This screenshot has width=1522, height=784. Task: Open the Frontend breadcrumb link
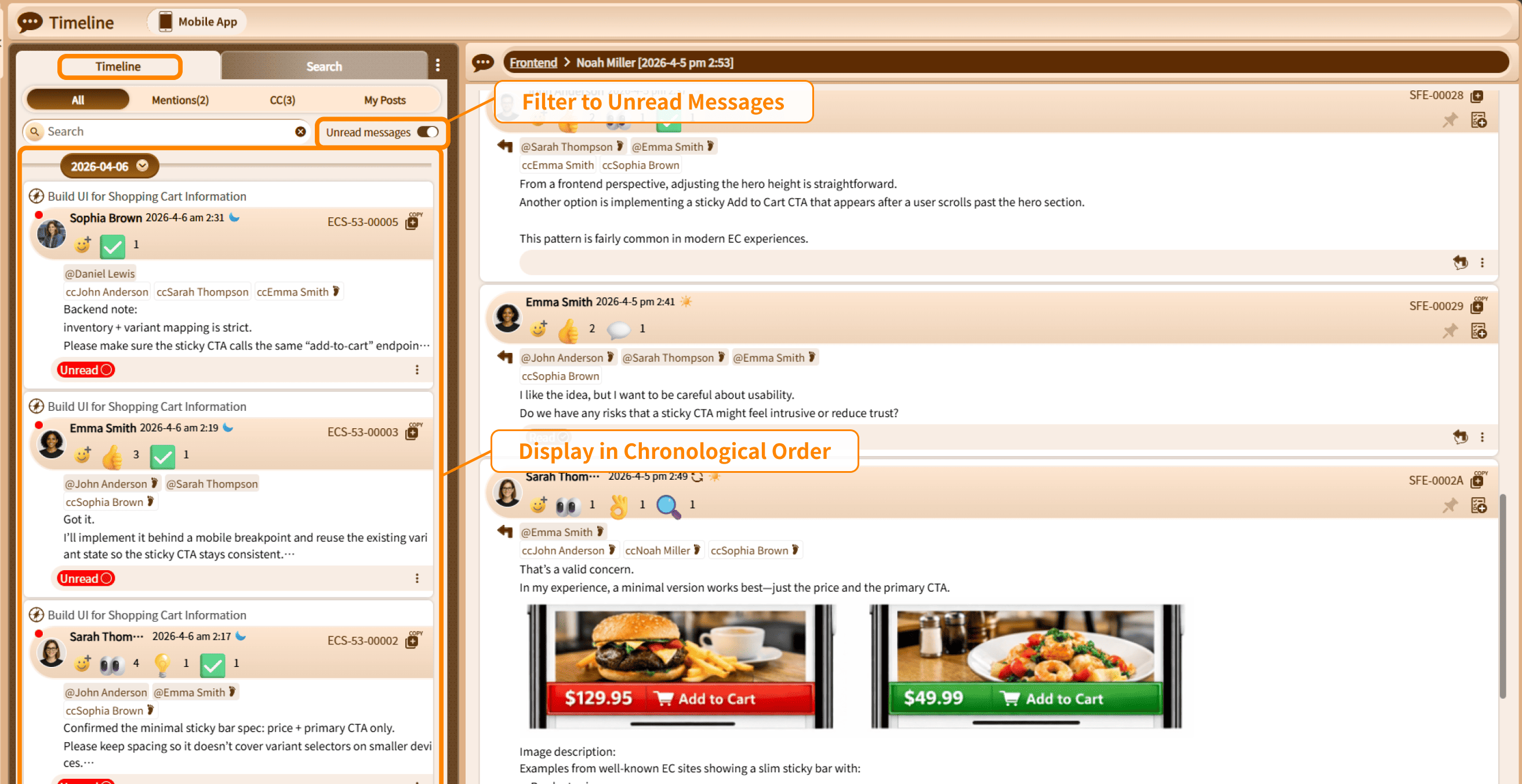[533, 63]
